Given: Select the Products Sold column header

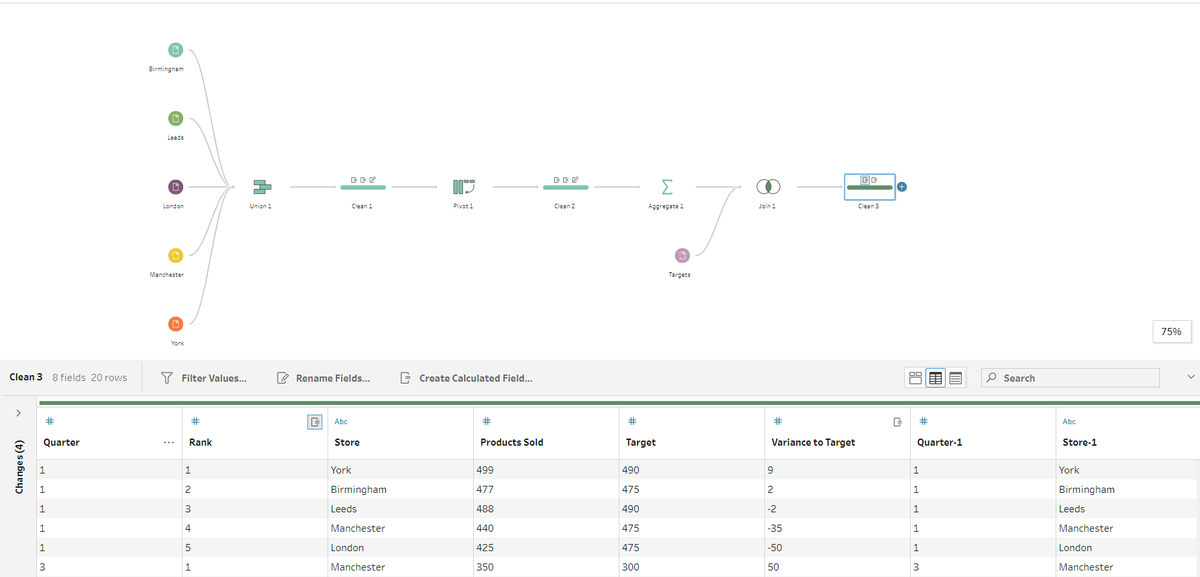Looking at the screenshot, I should [x=512, y=442].
